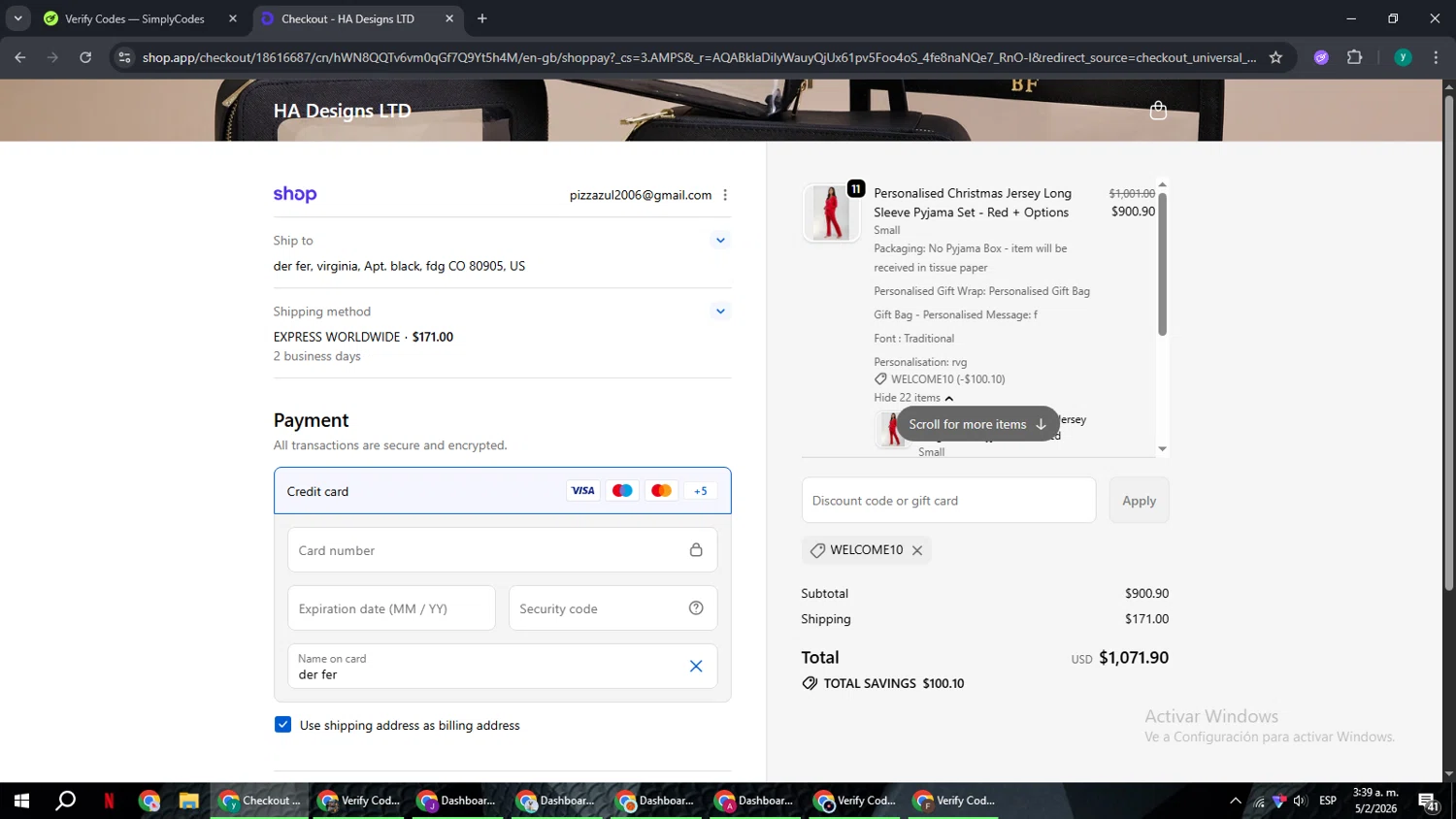1456x819 pixels.
Task: Open the tab search dropdown arrow
Action: 17,18
